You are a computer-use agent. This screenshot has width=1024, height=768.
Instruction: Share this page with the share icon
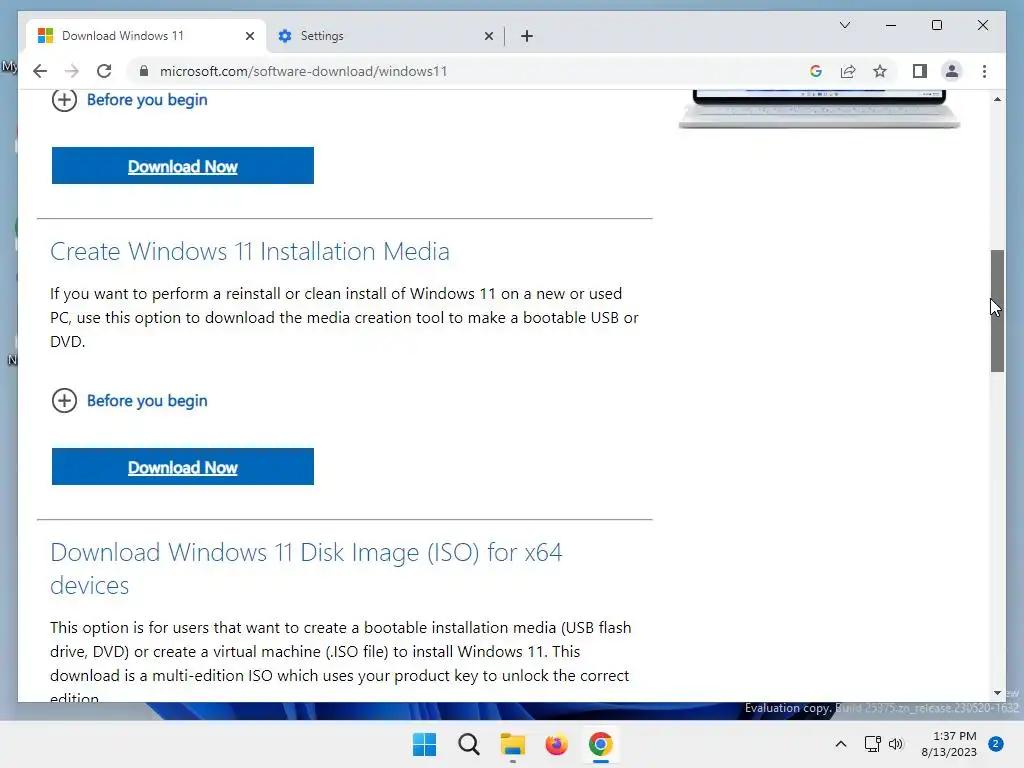click(x=848, y=71)
